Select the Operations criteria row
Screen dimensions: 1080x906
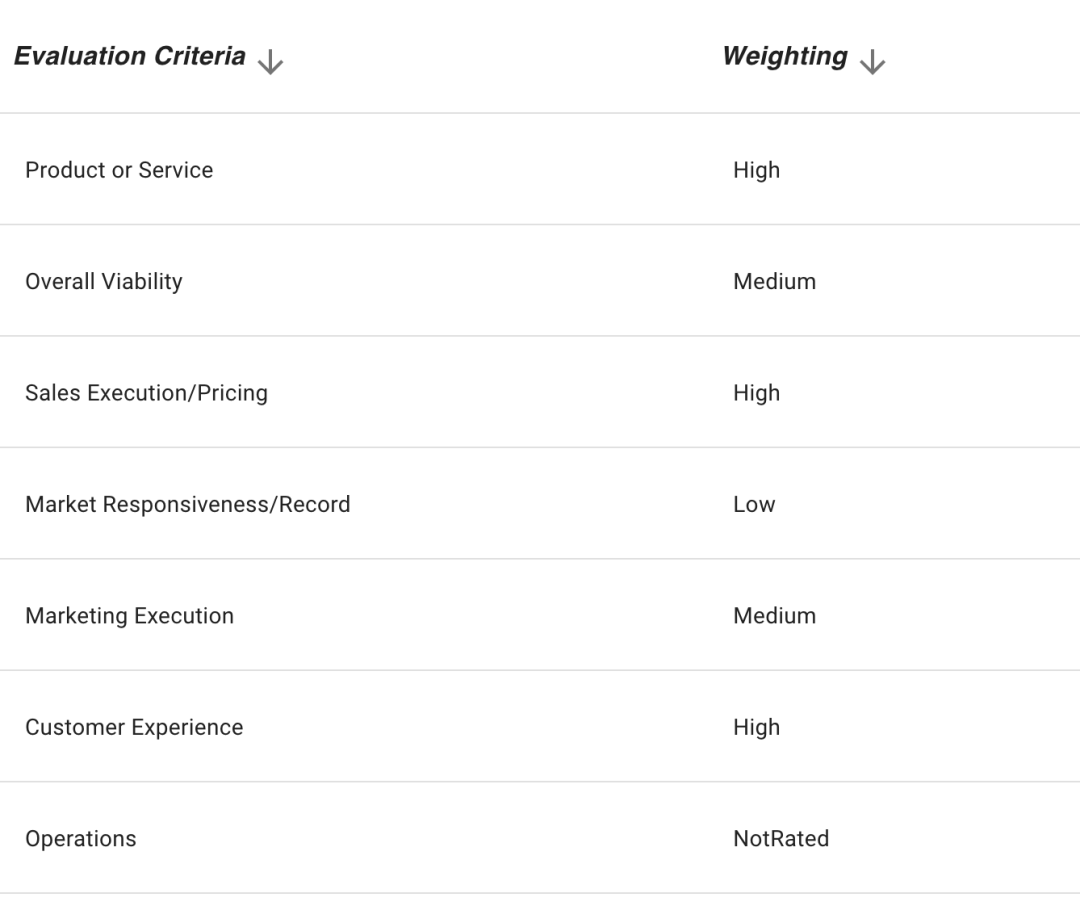540,838
